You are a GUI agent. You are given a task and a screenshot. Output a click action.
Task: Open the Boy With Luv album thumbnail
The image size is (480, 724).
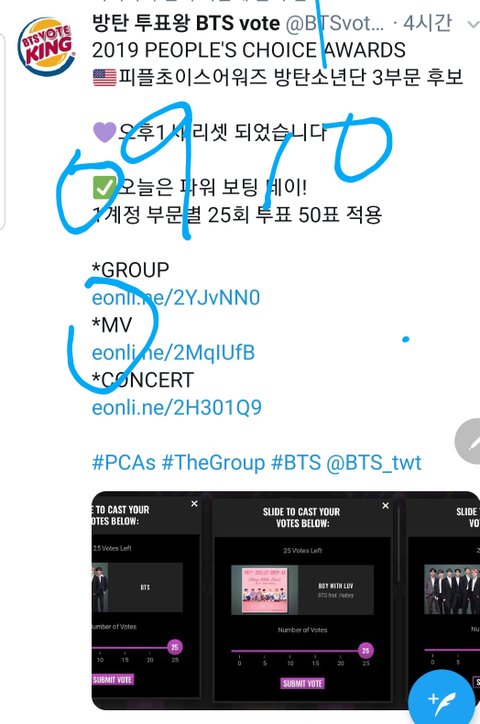[264, 590]
